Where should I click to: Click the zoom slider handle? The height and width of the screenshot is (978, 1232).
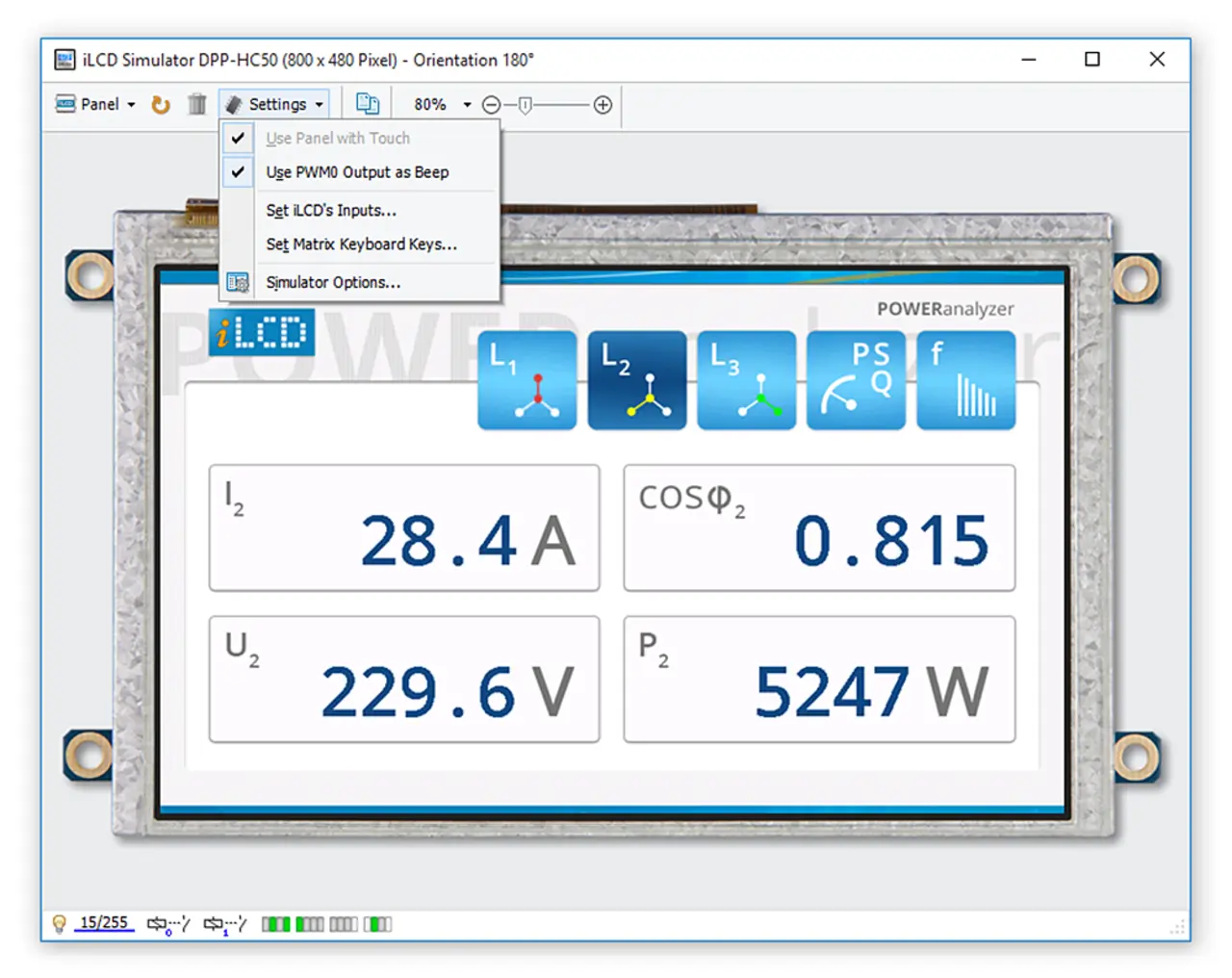(525, 105)
